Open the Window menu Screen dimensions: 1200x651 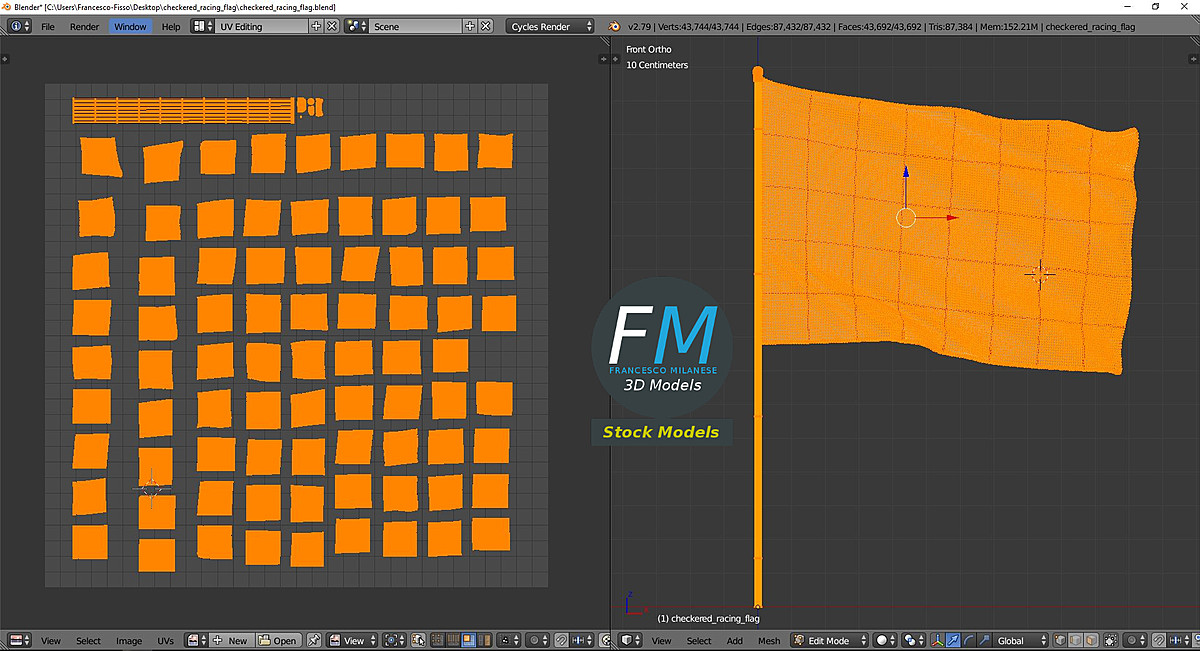[x=129, y=26]
